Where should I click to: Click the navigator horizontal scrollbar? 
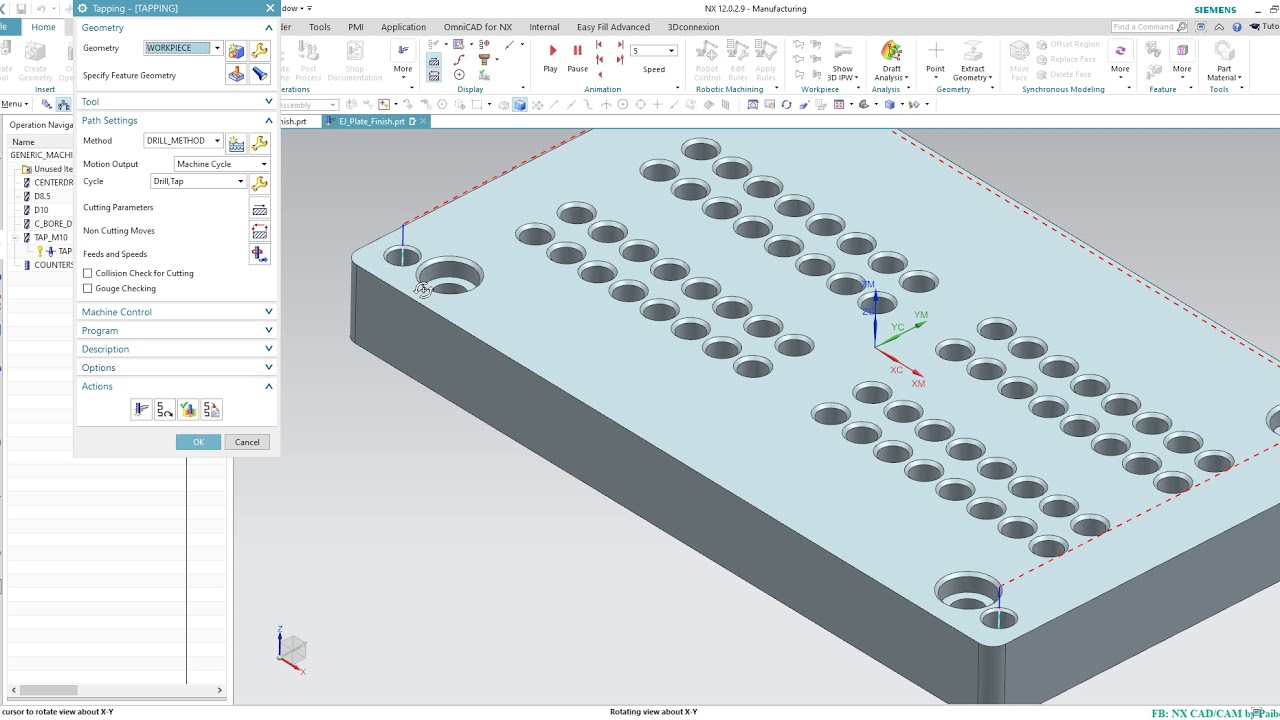(x=48, y=690)
